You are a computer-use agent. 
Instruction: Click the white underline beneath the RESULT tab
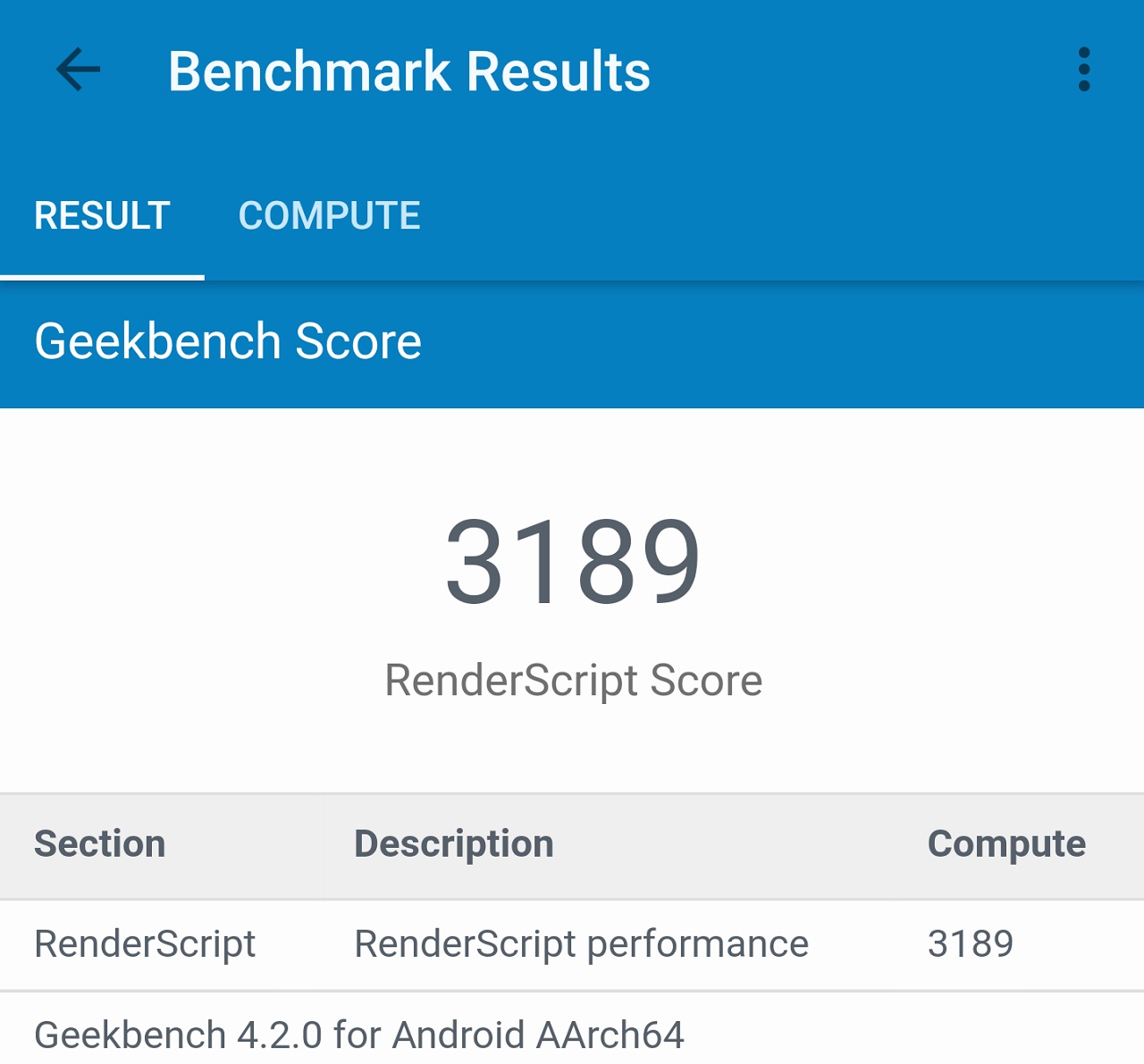click(x=102, y=277)
